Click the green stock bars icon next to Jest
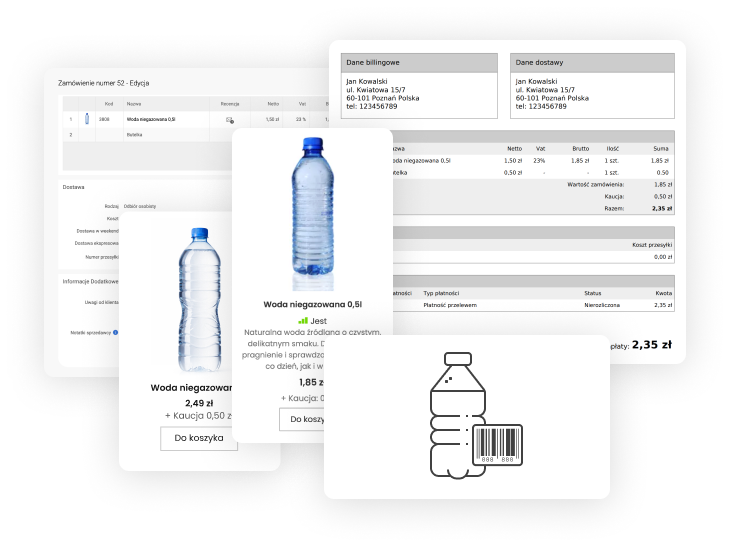This screenshot has height=547, width=730. (303, 321)
